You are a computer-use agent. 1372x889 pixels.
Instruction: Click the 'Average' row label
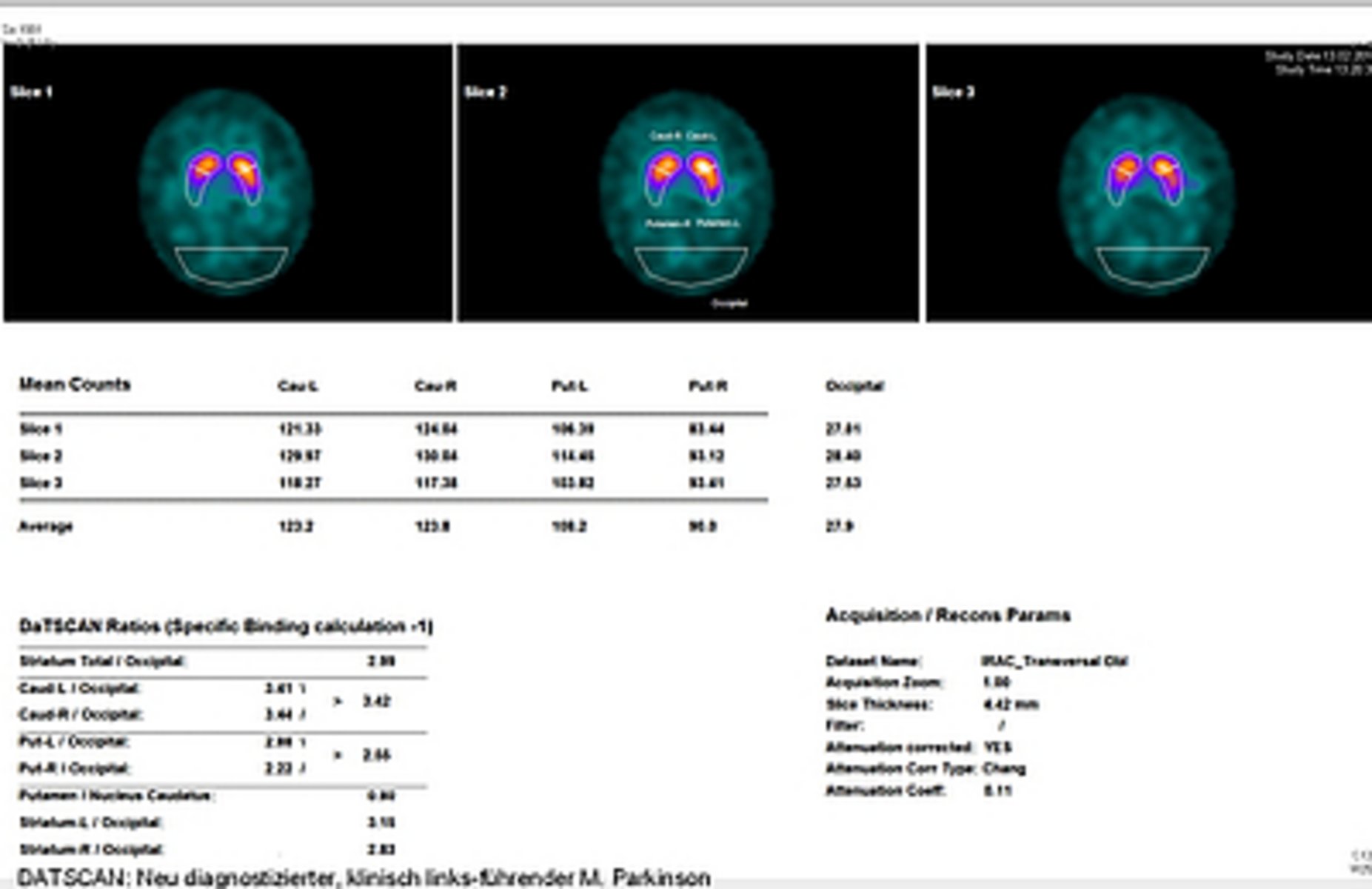coord(46,526)
